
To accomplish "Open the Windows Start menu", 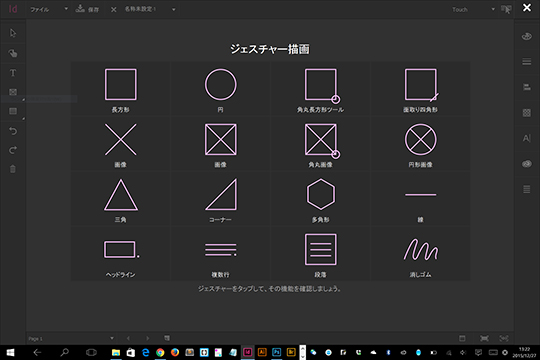I will (x=10, y=352).
